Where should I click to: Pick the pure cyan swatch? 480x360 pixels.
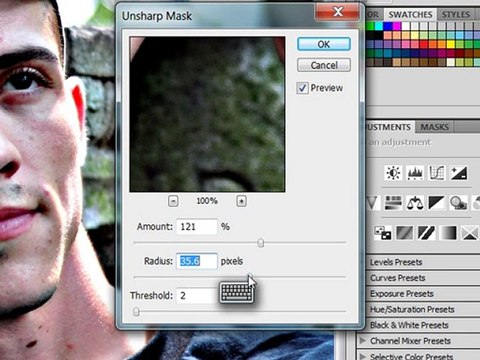tap(379, 26)
